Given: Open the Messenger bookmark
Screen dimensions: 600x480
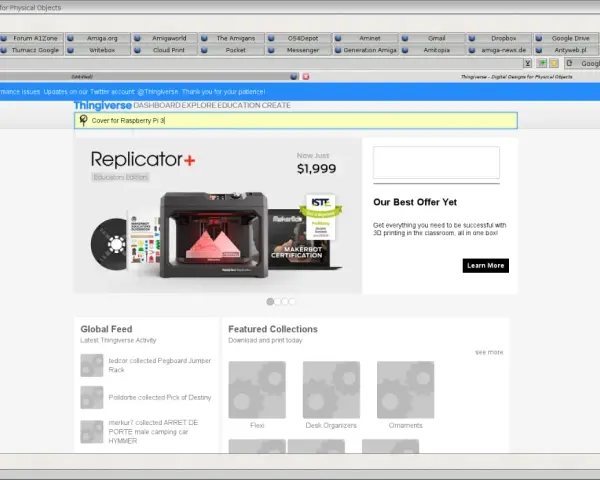Looking at the screenshot, I should point(298,50).
